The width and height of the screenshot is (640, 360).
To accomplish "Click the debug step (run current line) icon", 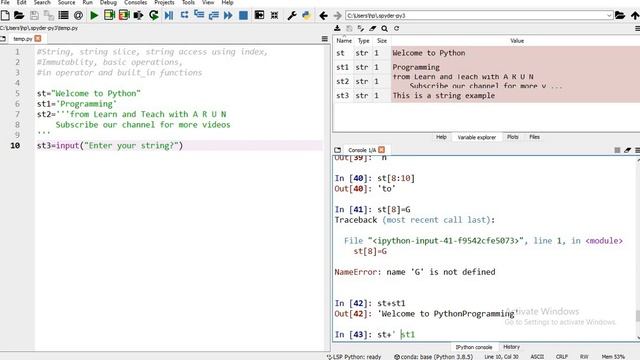I will click(184, 15).
